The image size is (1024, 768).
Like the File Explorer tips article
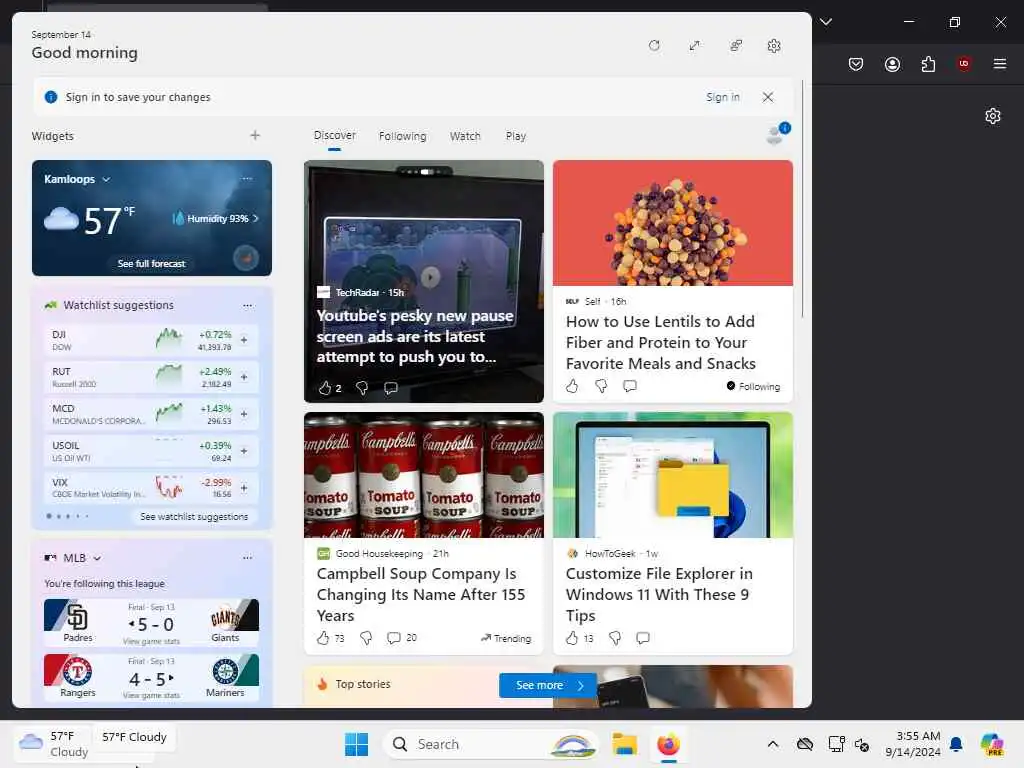(x=572, y=638)
